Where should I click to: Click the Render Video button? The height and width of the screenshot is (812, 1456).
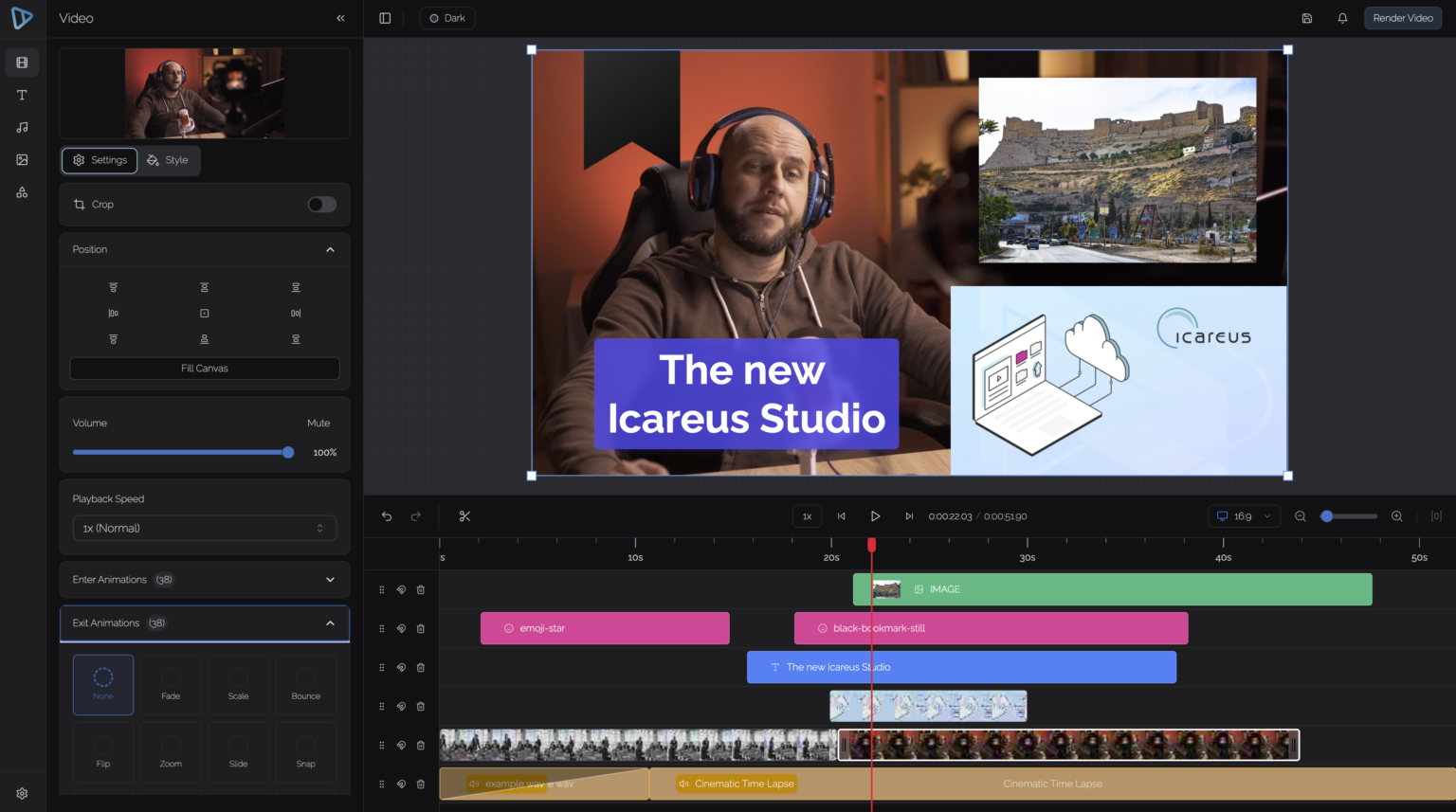coord(1403,18)
